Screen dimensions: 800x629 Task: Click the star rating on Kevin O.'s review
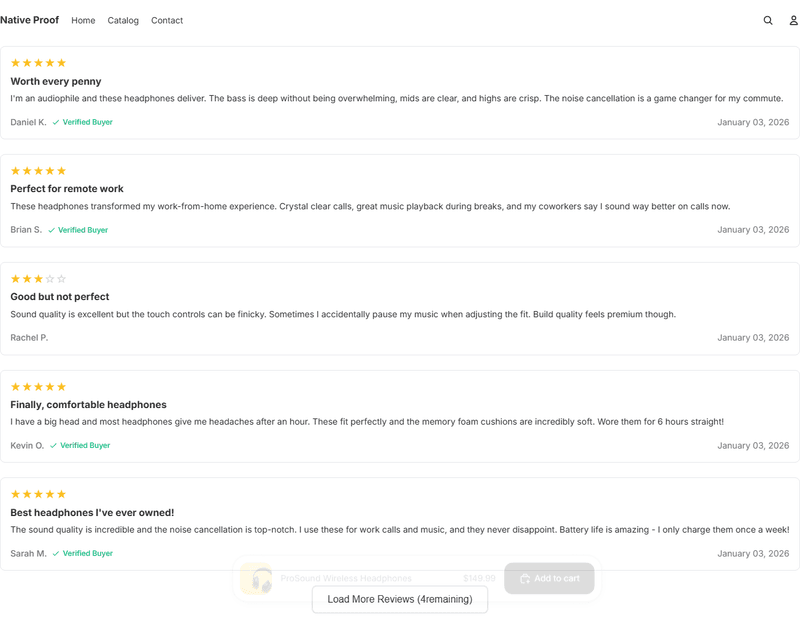click(x=37, y=387)
